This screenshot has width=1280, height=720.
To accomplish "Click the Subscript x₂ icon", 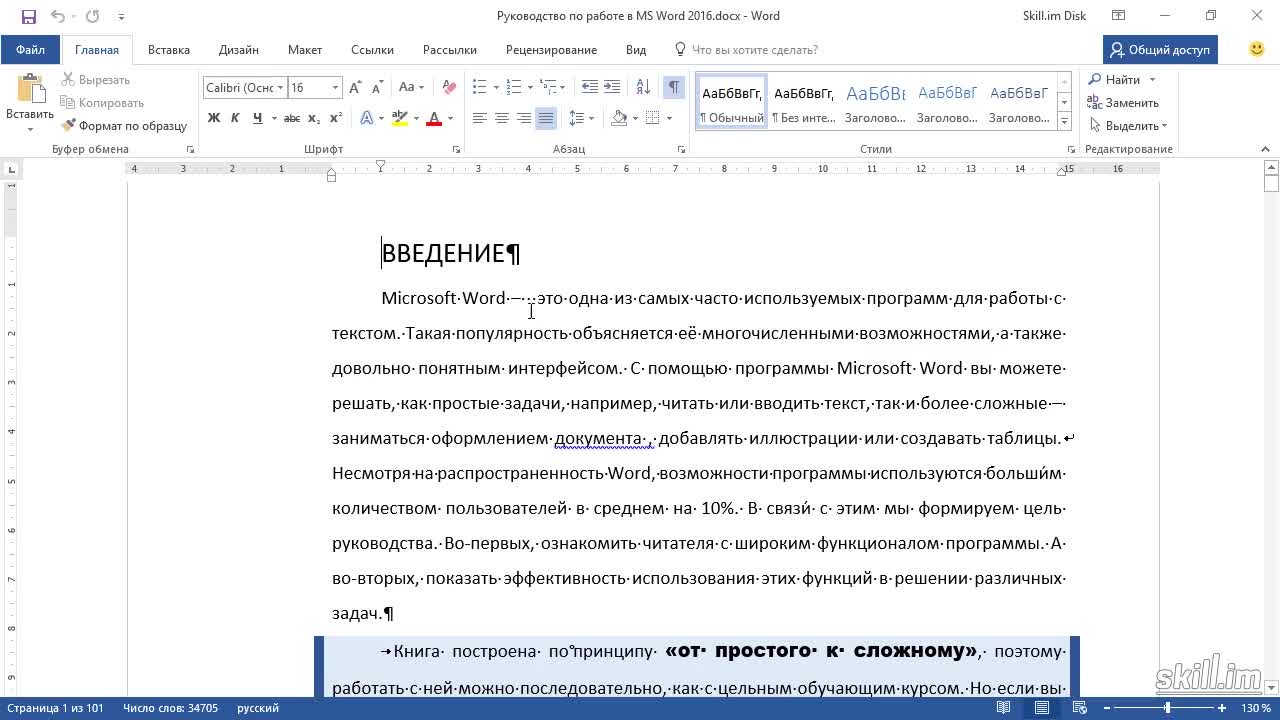I will click(x=314, y=118).
